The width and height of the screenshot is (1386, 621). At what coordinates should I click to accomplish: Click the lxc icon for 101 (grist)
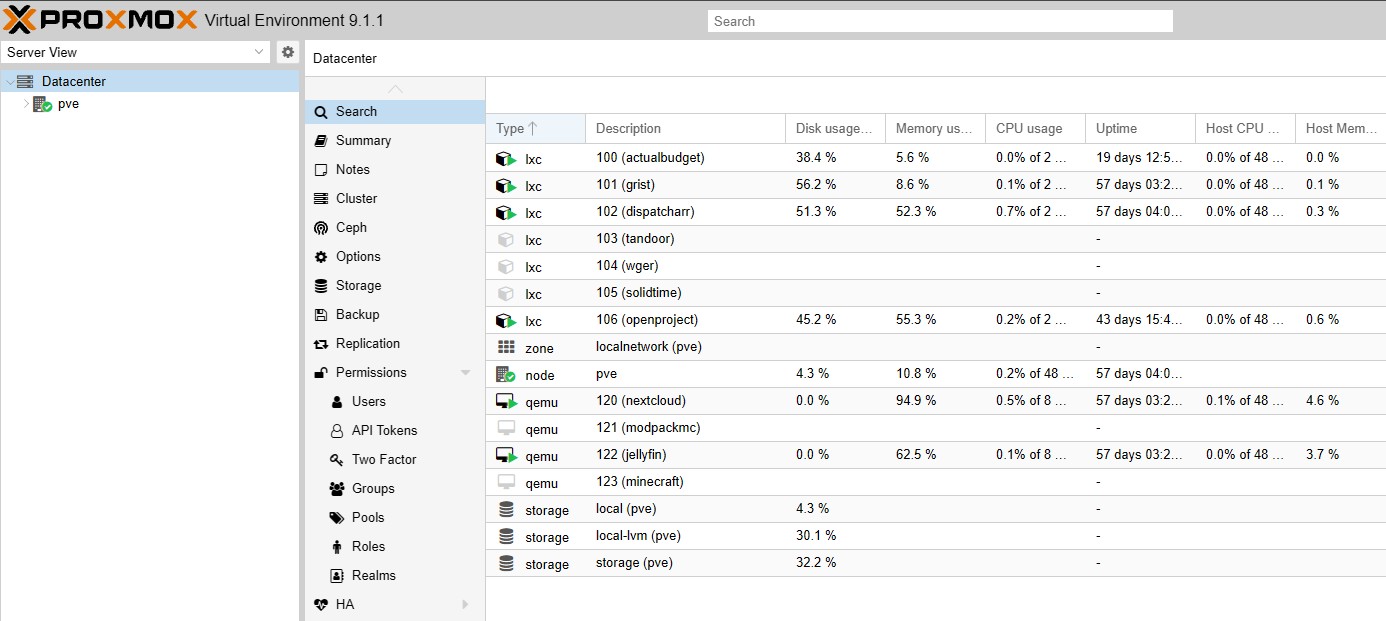pyautogui.click(x=506, y=185)
